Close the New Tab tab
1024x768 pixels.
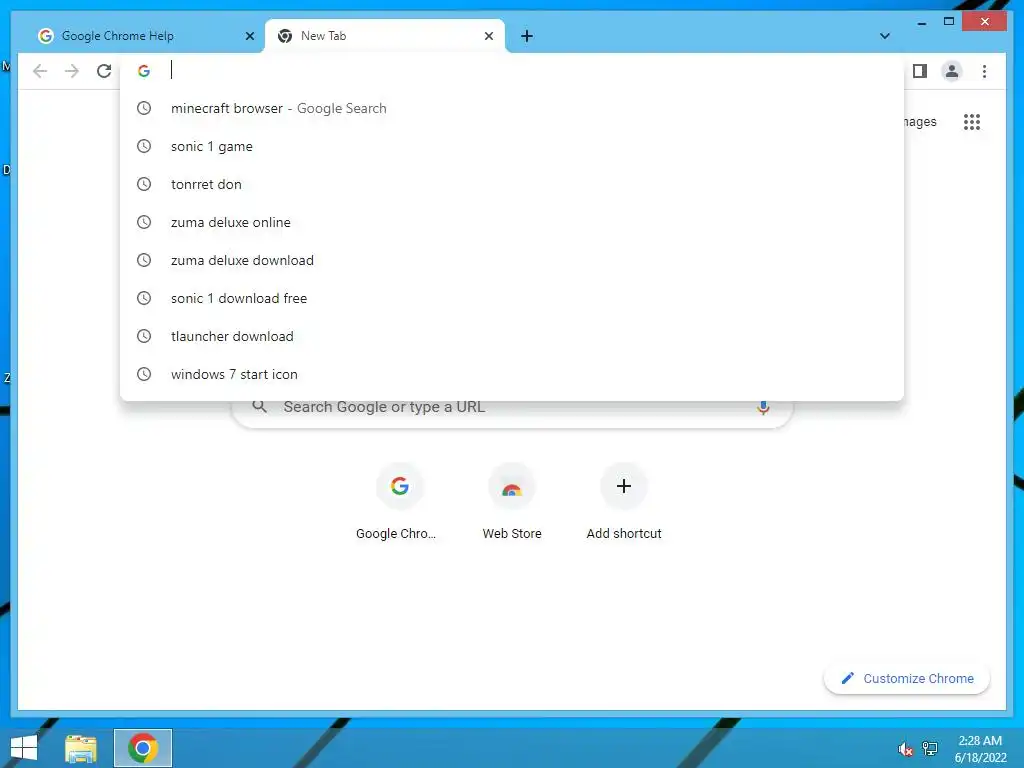click(x=488, y=36)
